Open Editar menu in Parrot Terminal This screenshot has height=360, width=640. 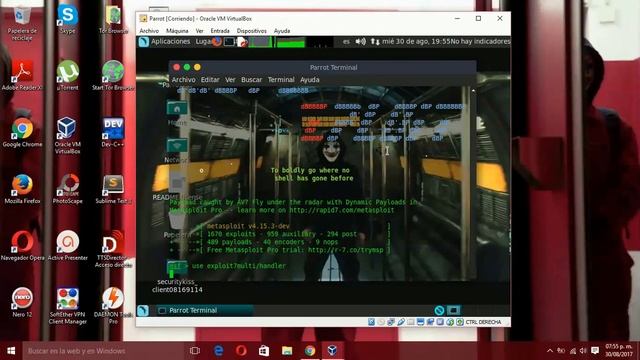click(210, 80)
